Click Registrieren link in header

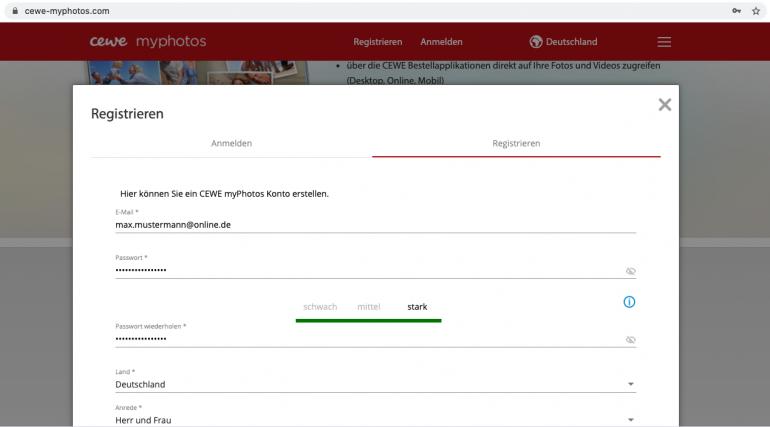coord(378,42)
